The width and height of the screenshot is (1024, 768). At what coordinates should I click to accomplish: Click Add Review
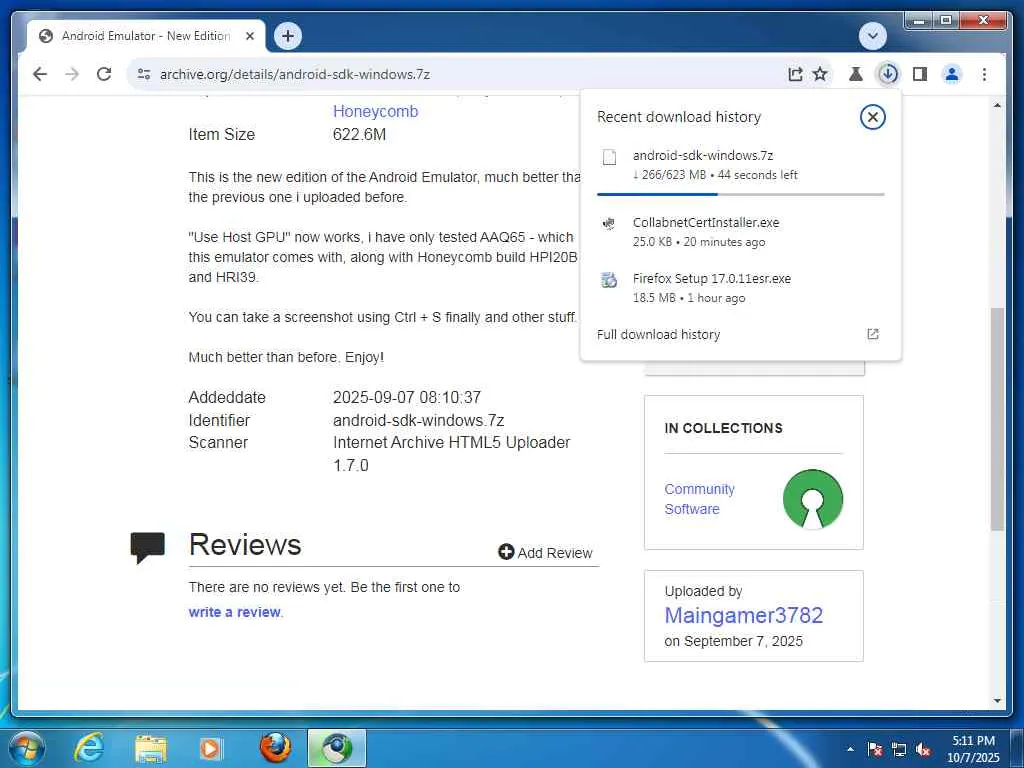545,552
